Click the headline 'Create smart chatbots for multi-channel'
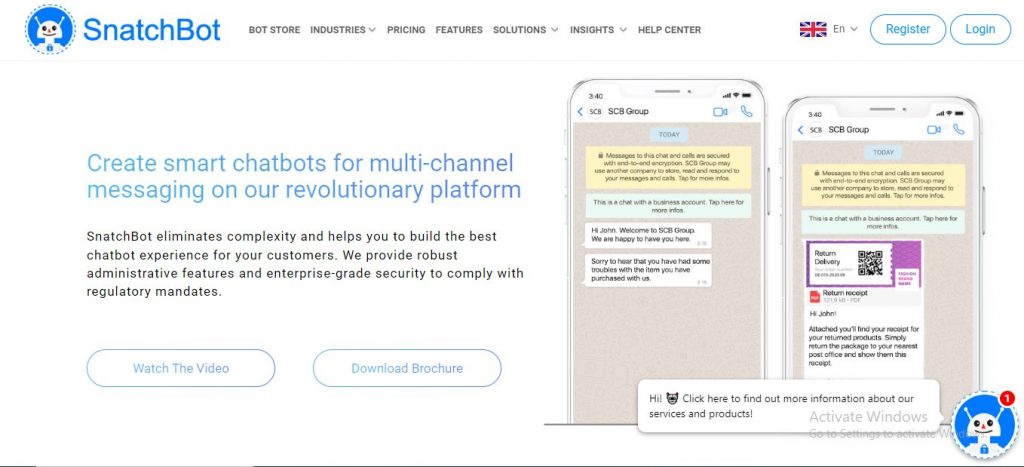 300,163
